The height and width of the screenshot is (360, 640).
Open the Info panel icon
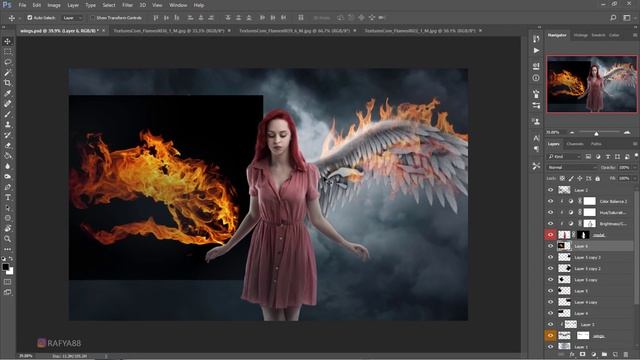[536, 78]
